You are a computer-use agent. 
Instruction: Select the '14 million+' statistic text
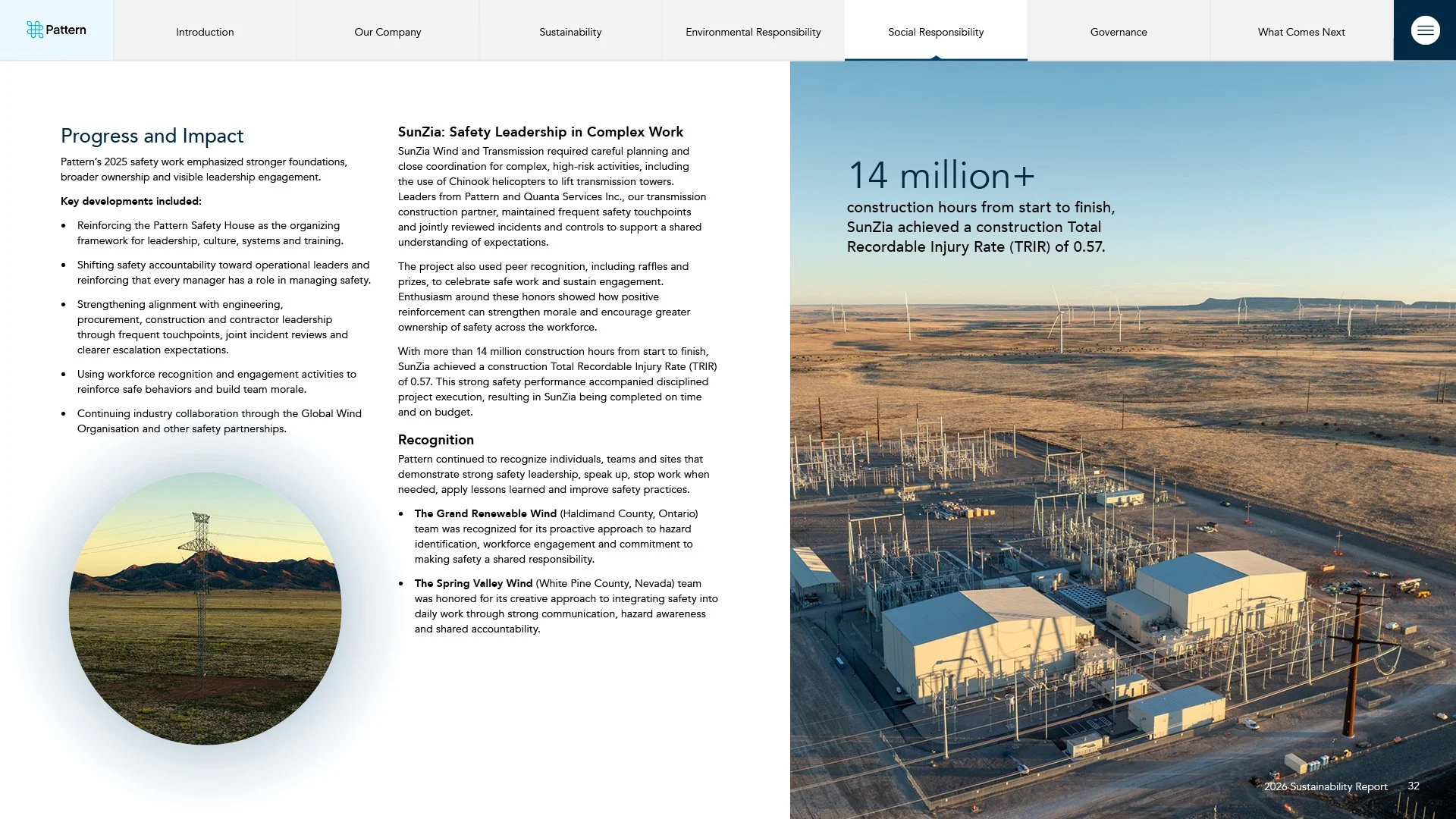click(941, 175)
